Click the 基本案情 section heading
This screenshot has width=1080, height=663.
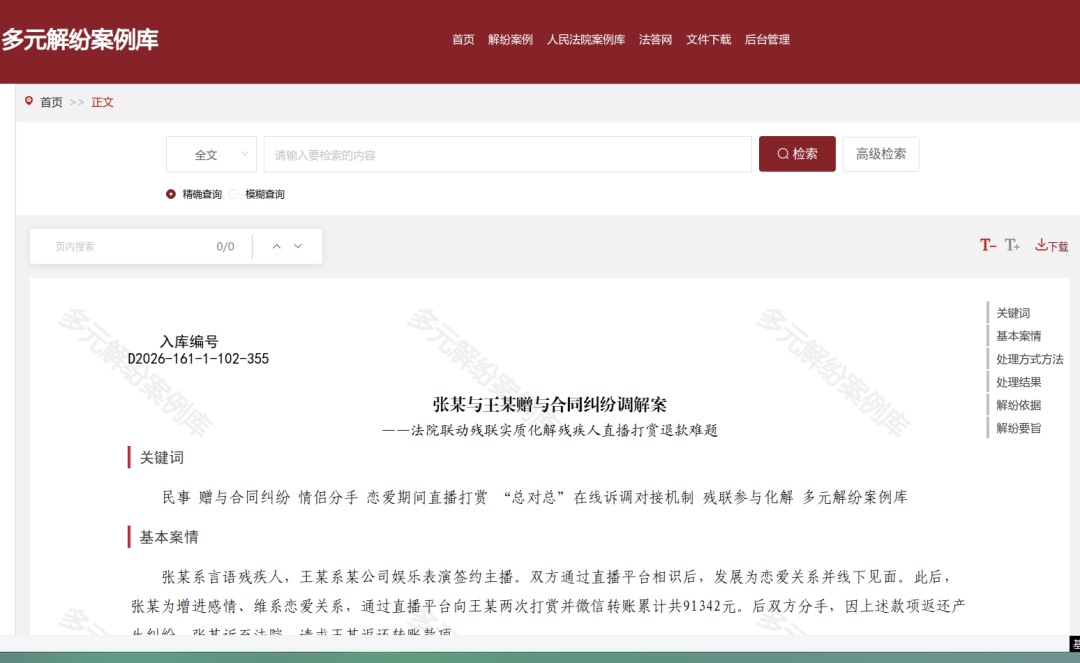(169, 537)
